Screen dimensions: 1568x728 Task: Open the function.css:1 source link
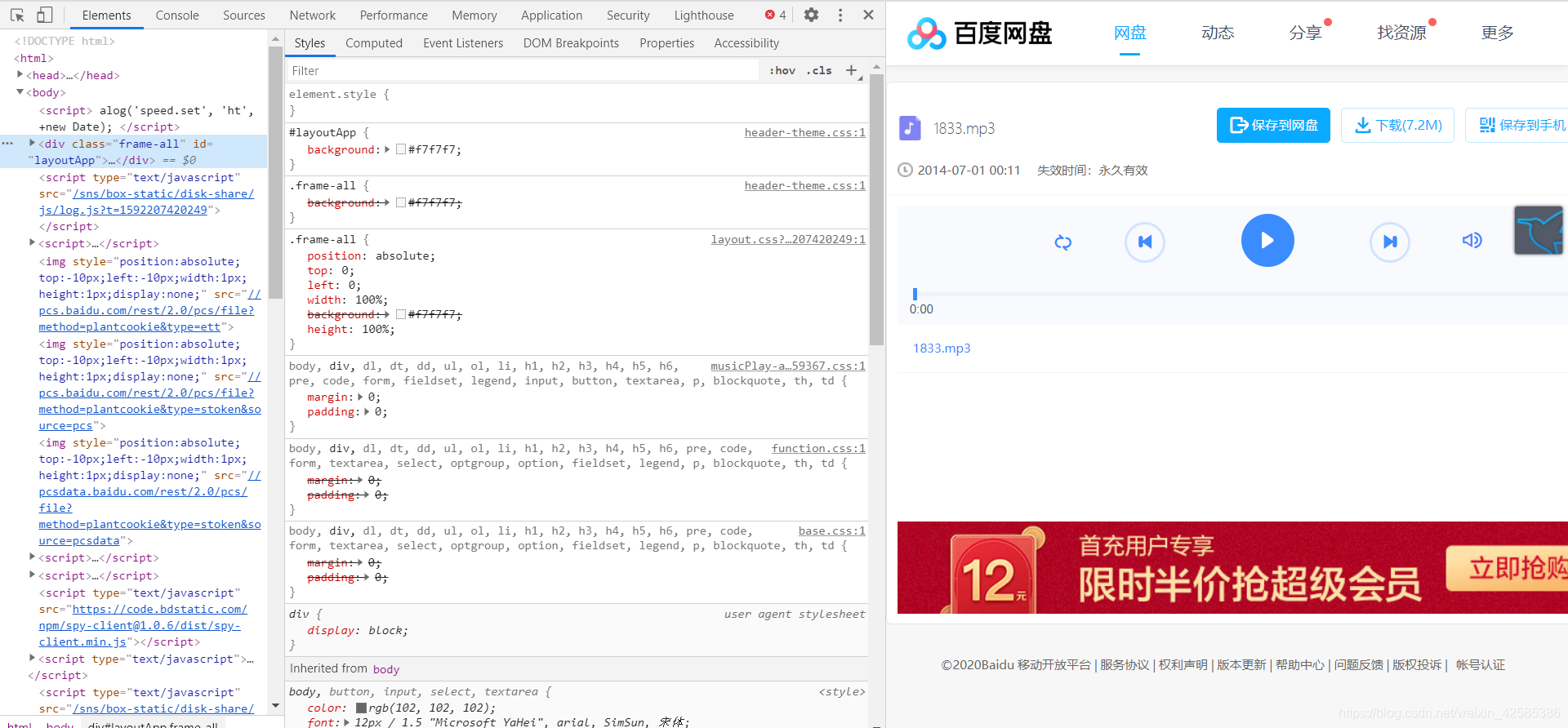coord(818,448)
